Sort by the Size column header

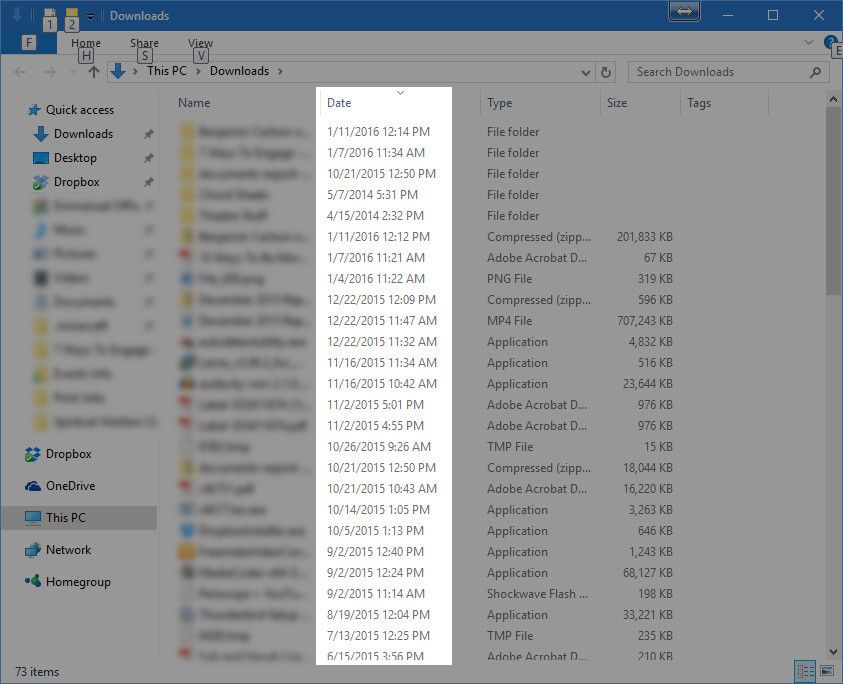pyautogui.click(x=617, y=103)
